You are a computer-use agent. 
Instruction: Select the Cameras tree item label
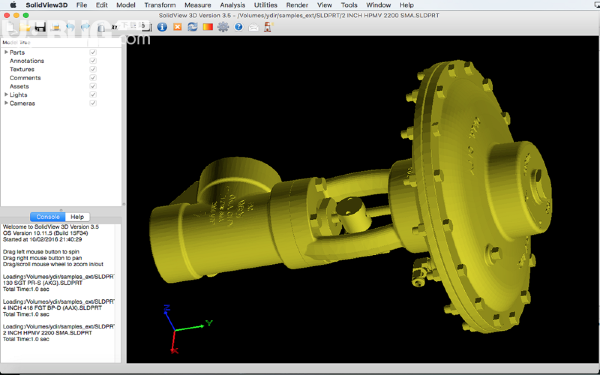pos(22,103)
